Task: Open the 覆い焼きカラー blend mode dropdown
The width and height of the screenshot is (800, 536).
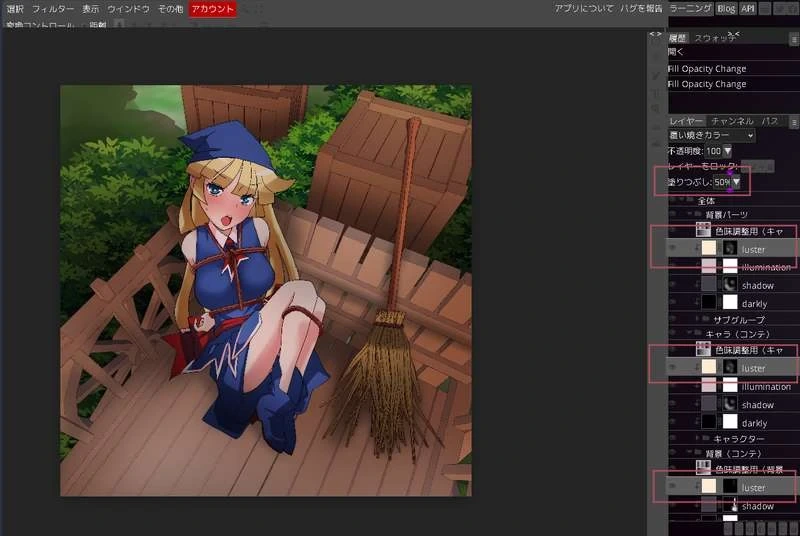Action: pos(712,136)
